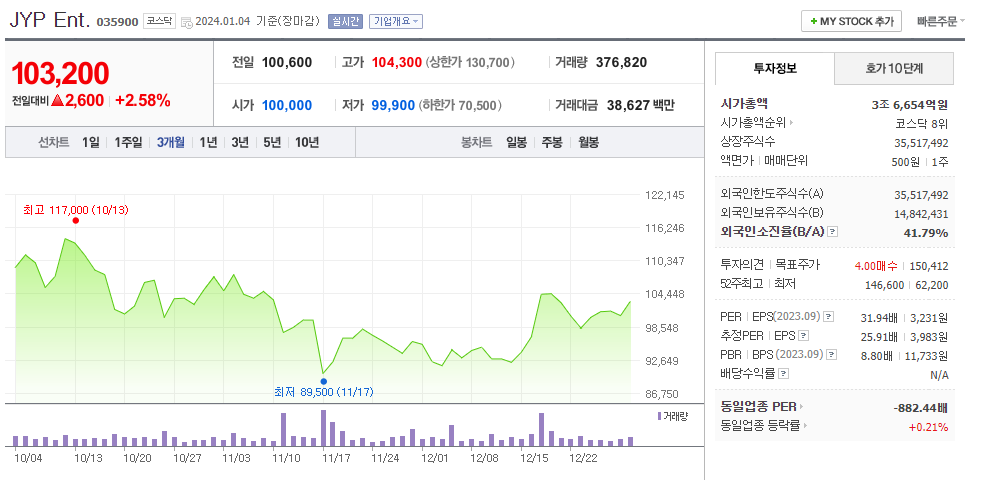Click the 목표주가 value 150,412
1003x480 pixels.
929,266
